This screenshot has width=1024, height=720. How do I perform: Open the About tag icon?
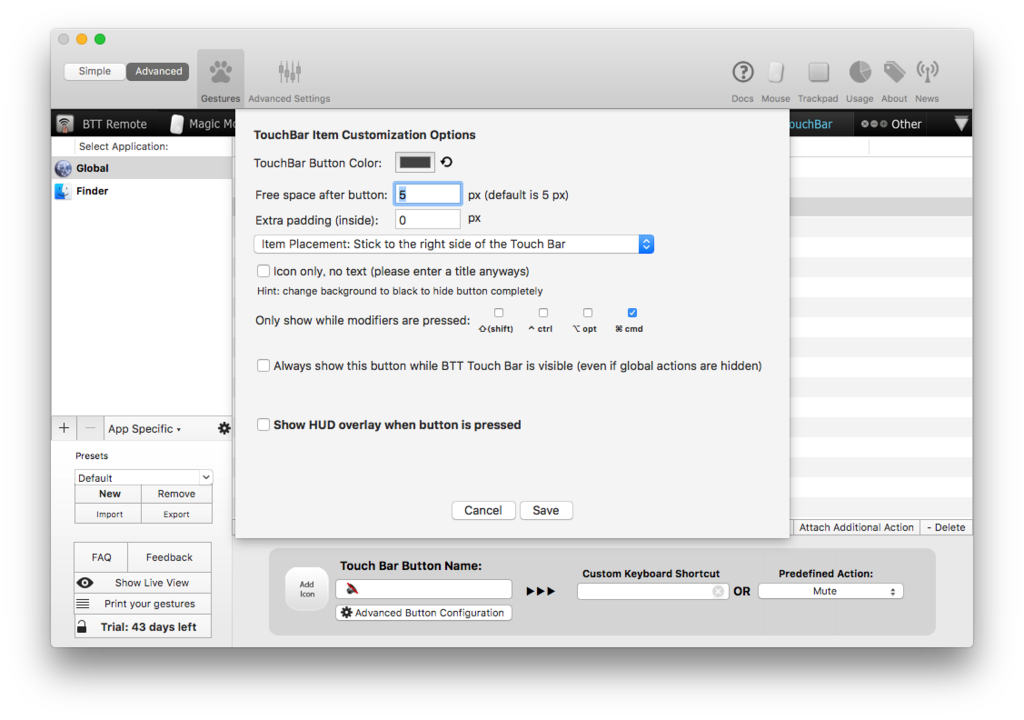coord(894,72)
